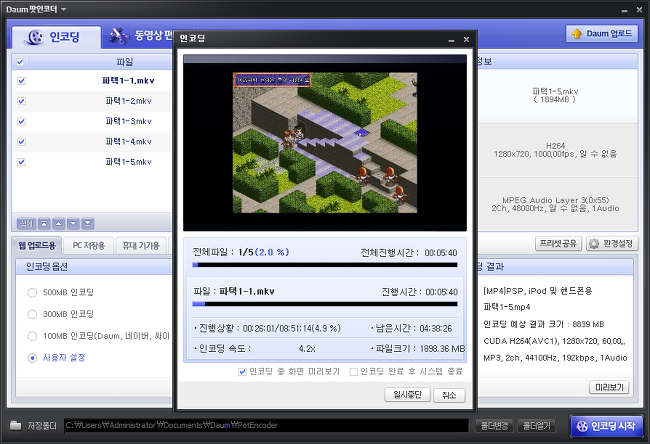Screen dimensions: 650x444
Task: Click the 파택1-5.mp4 output file name
Action: click(x=507, y=307)
